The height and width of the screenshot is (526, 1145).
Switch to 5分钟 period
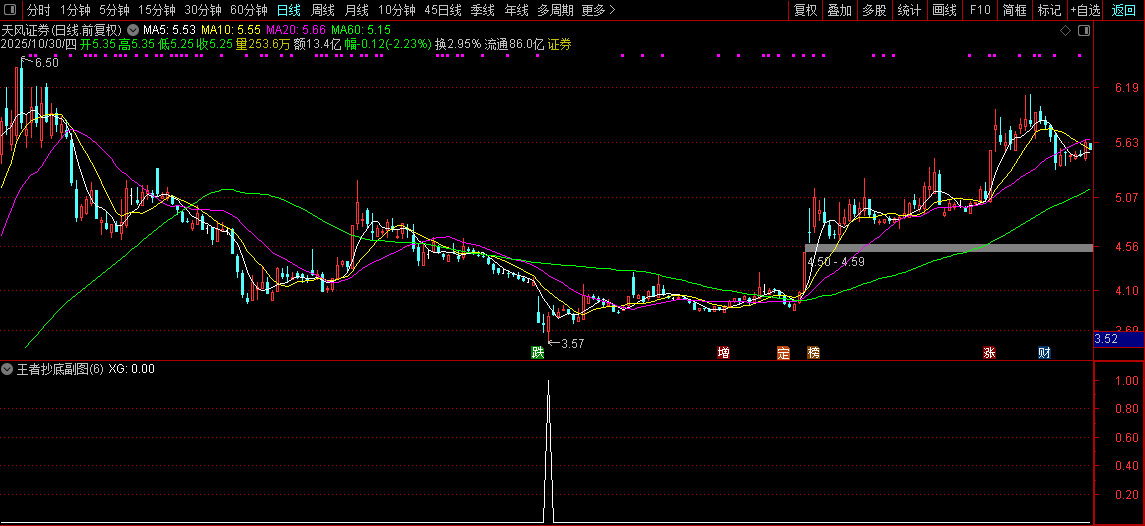coord(113,10)
